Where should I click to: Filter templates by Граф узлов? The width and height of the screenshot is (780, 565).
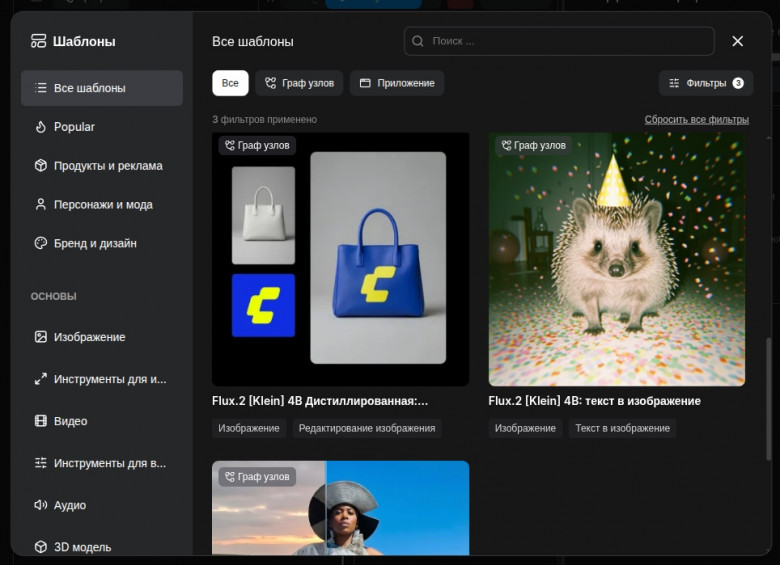(x=299, y=83)
